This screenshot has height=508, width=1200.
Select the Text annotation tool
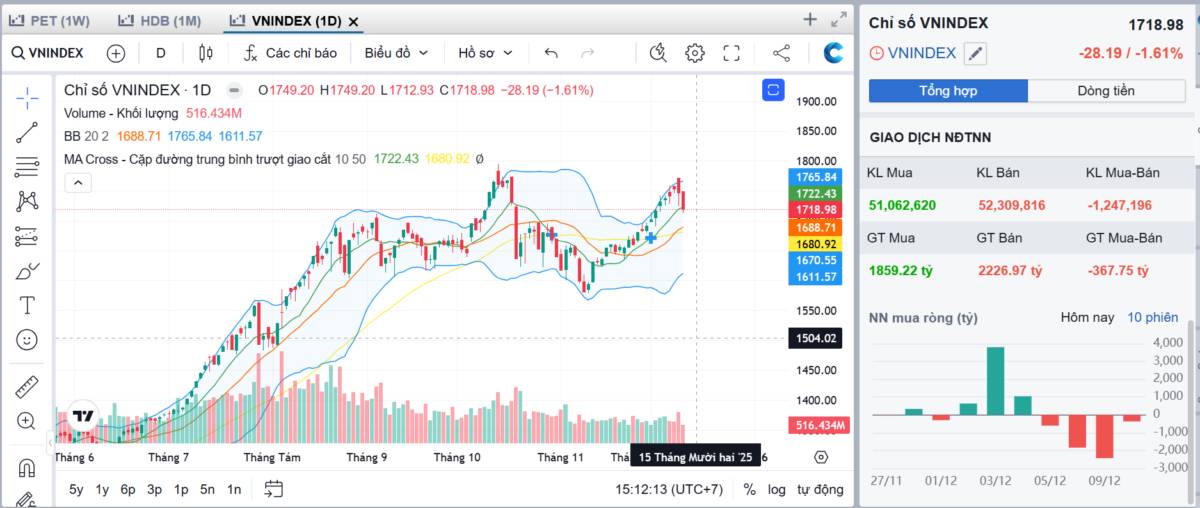point(27,305)
